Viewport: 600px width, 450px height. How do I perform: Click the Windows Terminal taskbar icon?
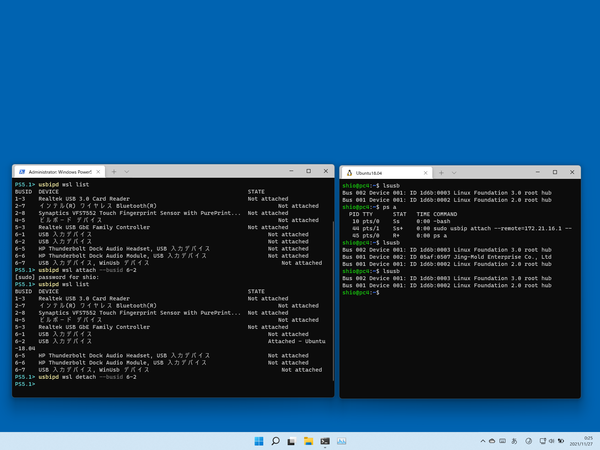324,440
